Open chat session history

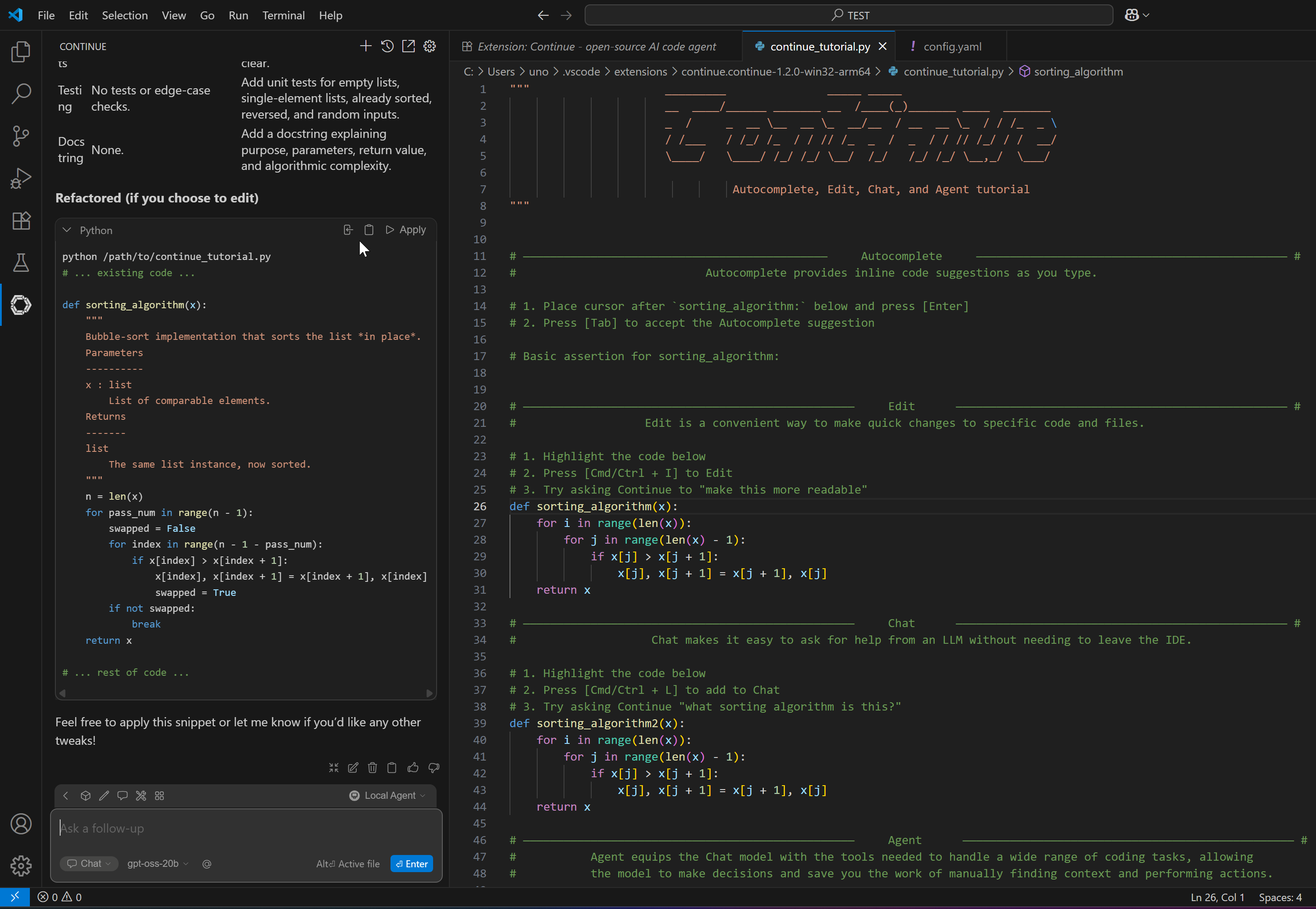(387, 46)
